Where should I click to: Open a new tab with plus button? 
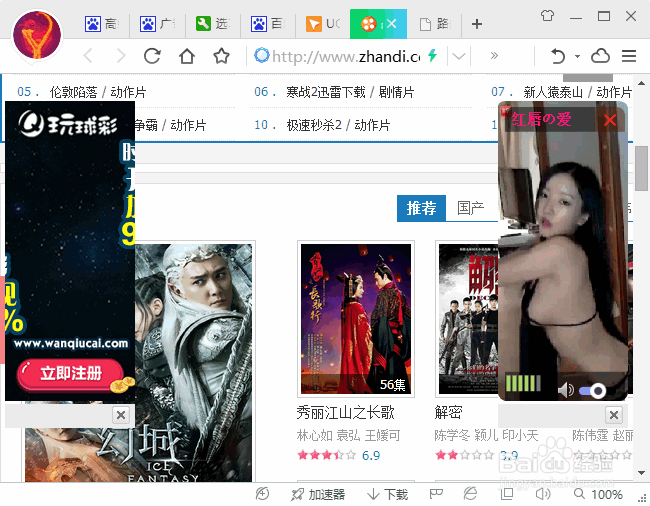[x=477, y=24]
